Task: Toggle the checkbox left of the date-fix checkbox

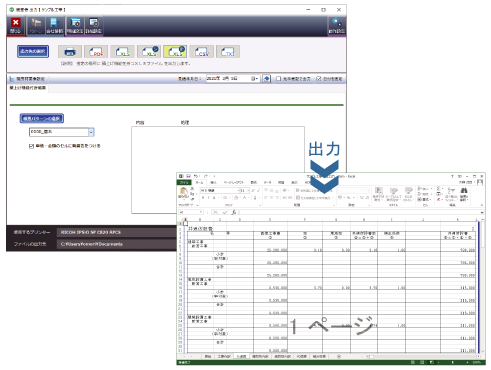Action: (278, 79)
